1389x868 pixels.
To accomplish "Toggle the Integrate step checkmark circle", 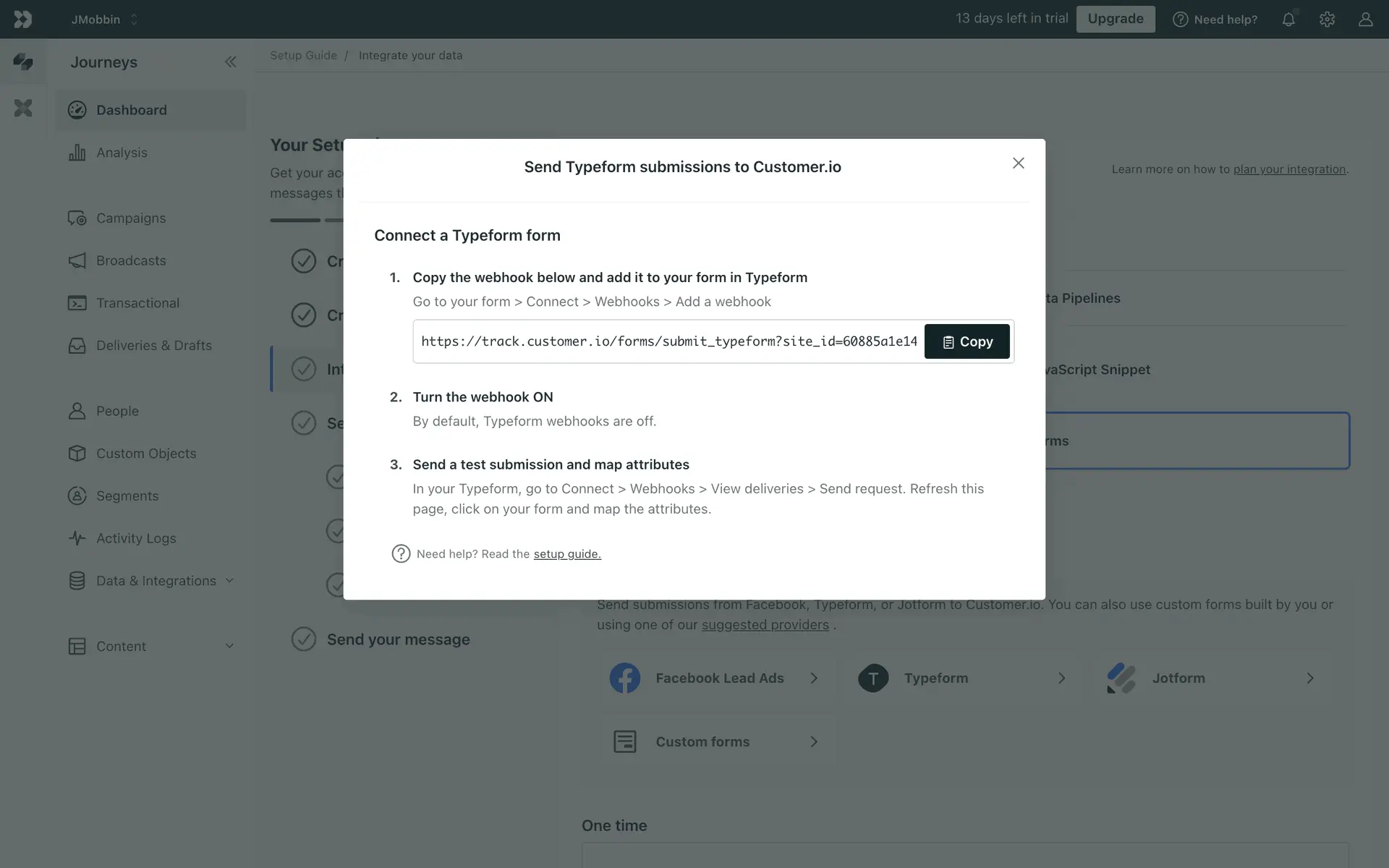I will click(x=304, y=369).
